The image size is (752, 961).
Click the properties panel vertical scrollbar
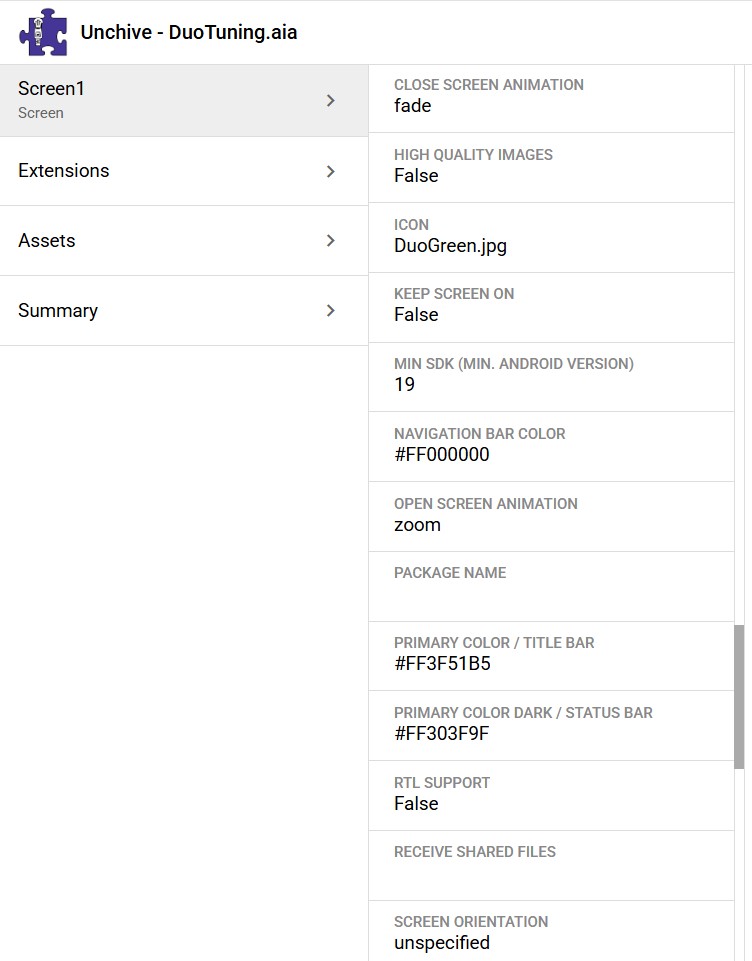pyautogui.click(x=739, y=697)
